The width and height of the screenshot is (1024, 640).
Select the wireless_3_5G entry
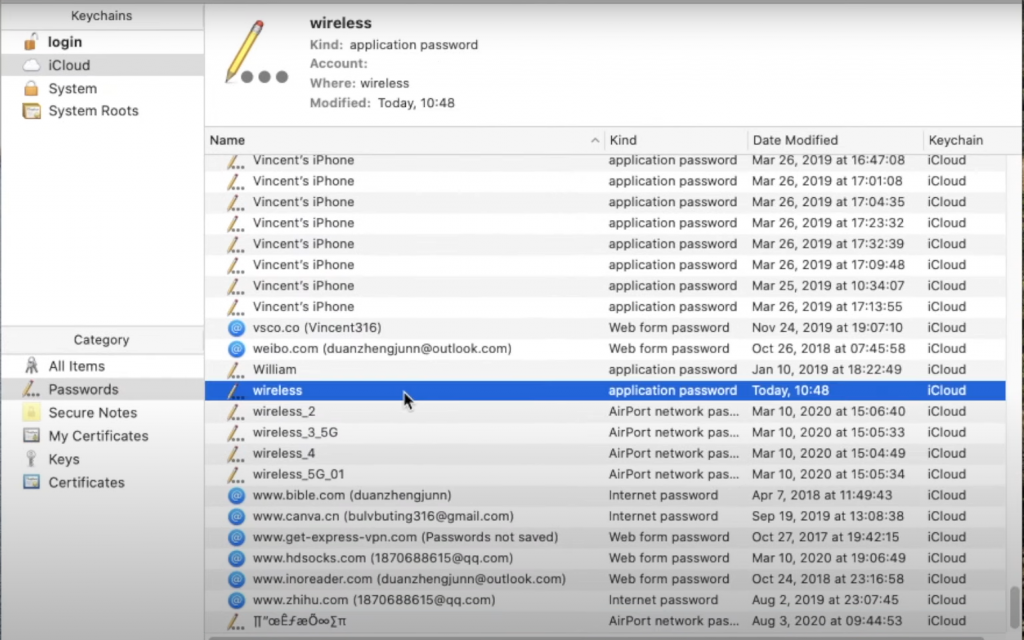(605, 432)
